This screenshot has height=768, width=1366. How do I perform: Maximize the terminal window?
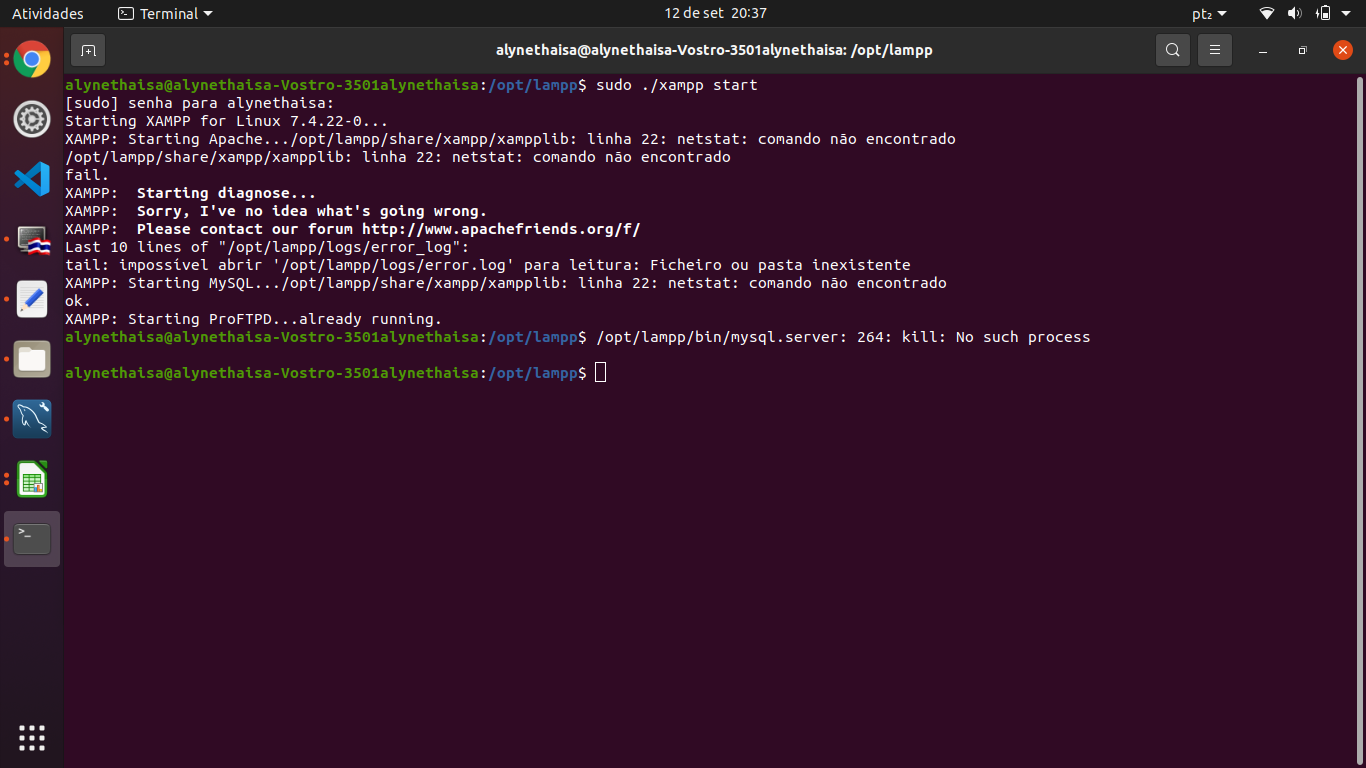tap(1302, 50)
